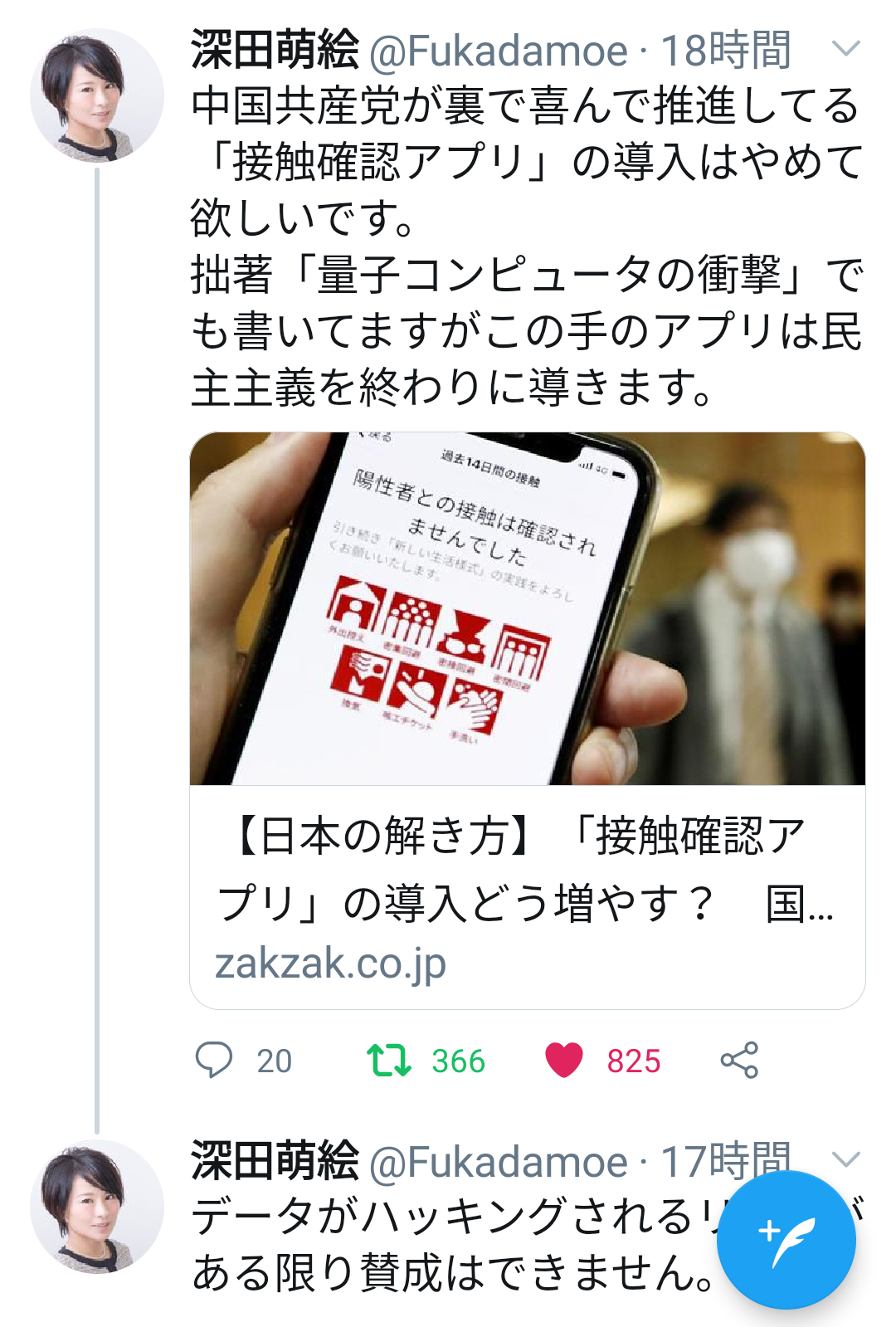Open the zakzak.co.jp domain link

coord(330,964)
